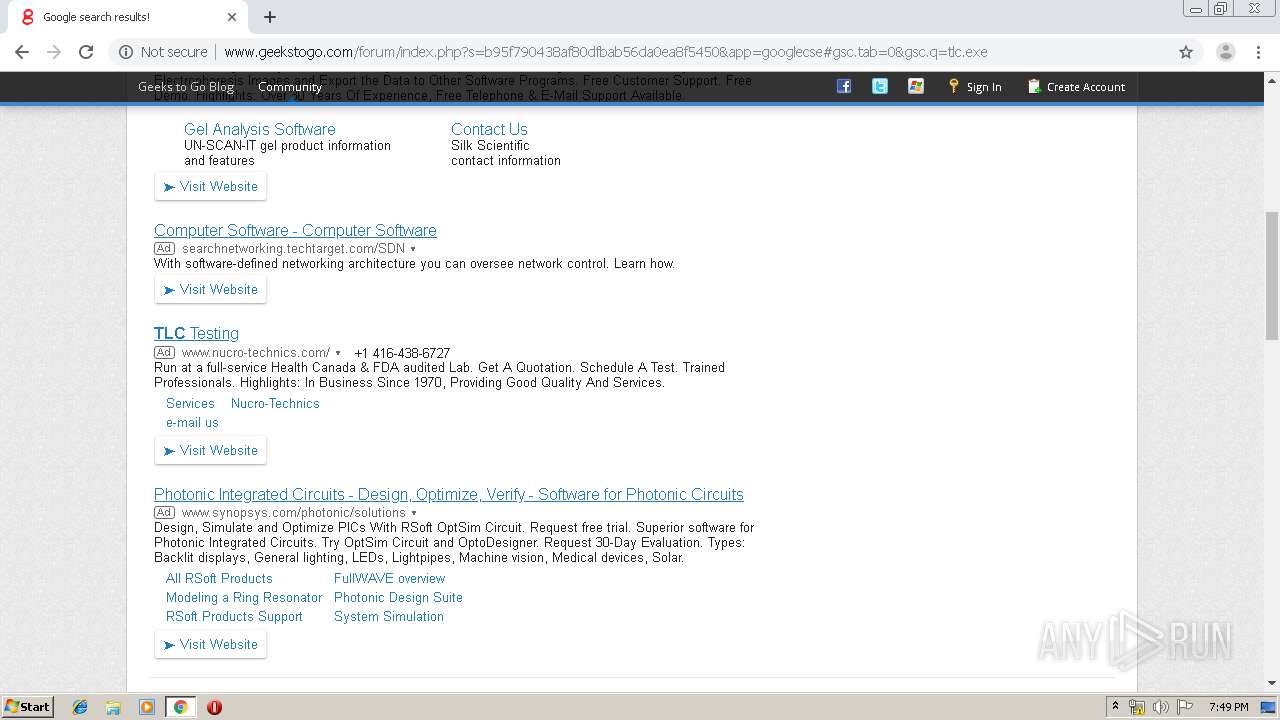Open Geeks to Go Blog menu item
Viewport: 1280px width, 720px height.
[186, 87]
